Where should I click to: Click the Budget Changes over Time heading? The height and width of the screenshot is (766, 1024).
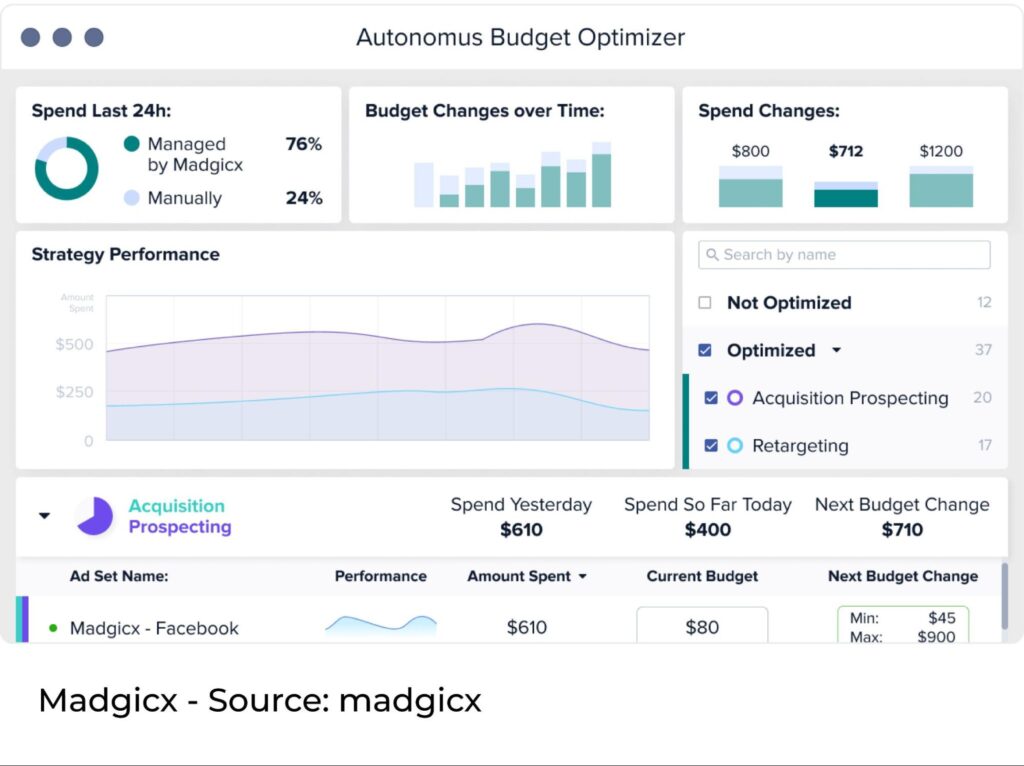pyautogui.click(x=485, y=111)
